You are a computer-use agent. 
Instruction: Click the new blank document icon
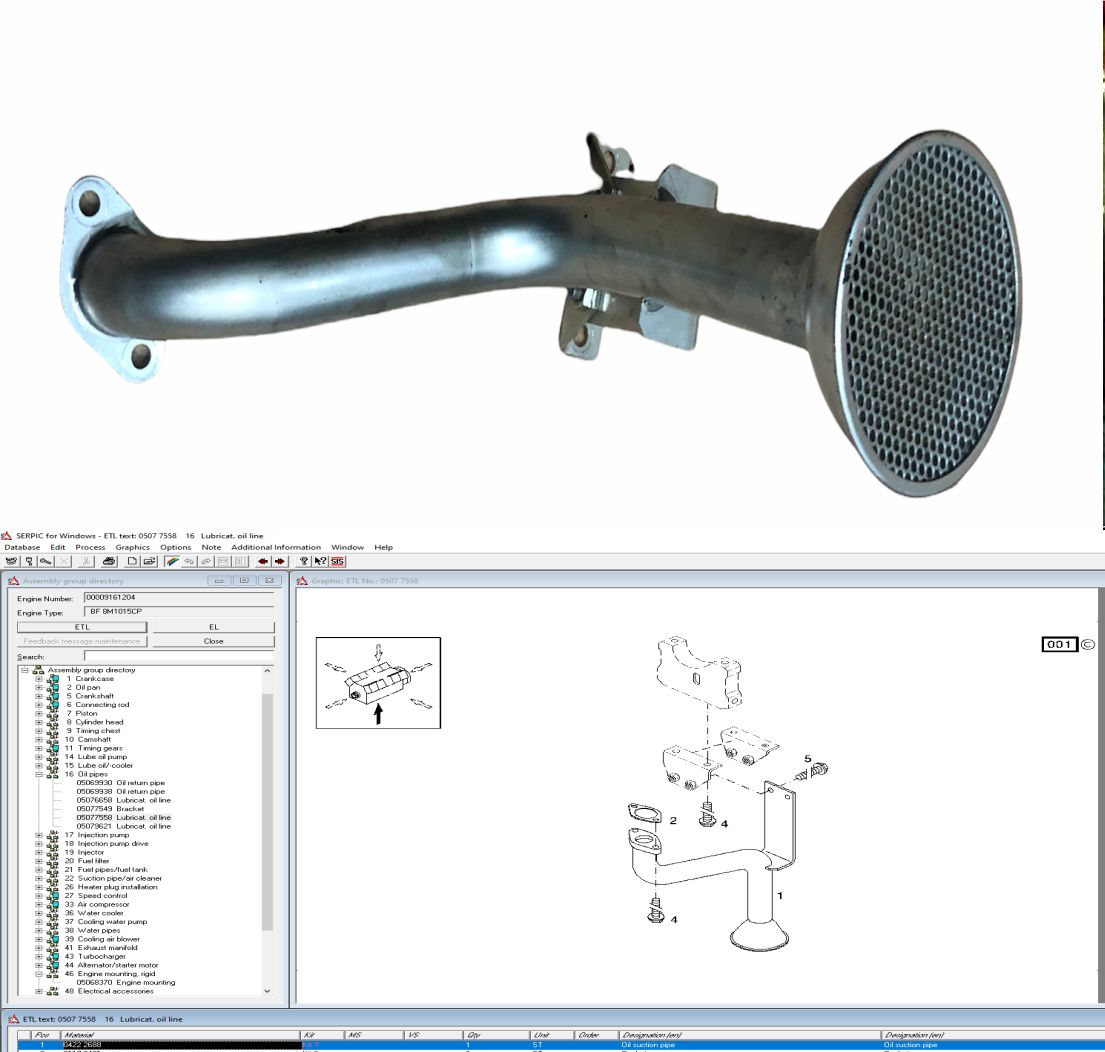pyautogui.click(x=132, y=562)
